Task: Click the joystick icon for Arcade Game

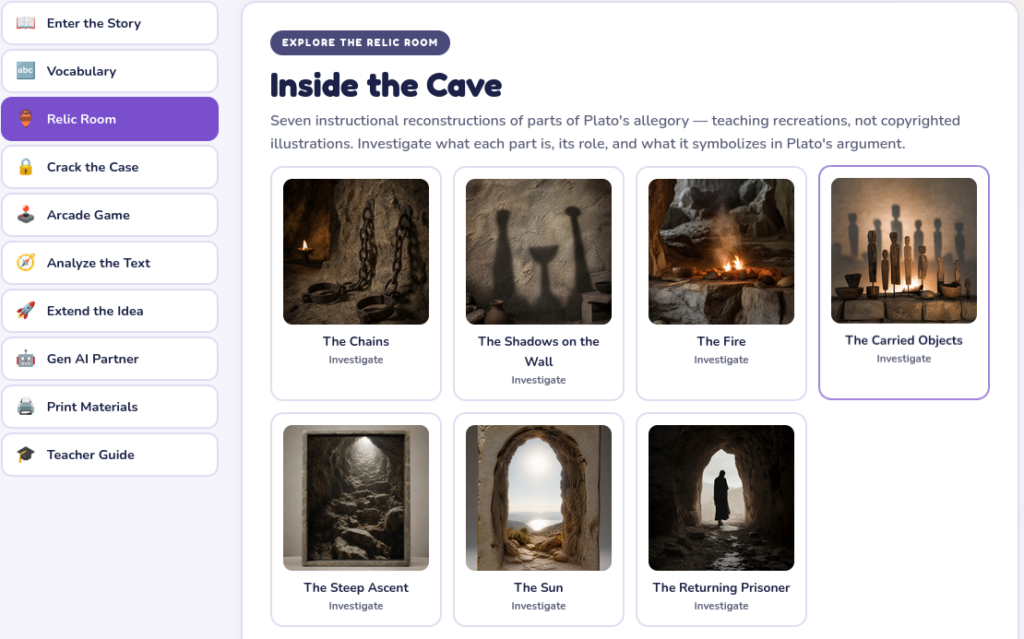Action: [x=25, y=214]
